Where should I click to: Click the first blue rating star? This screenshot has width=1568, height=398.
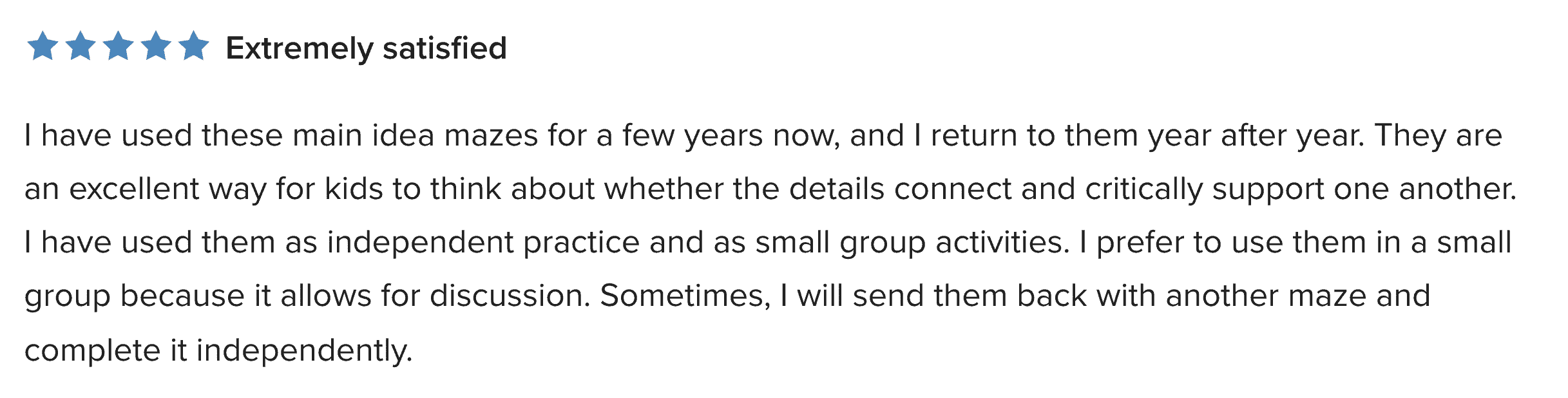click(43, 46)
